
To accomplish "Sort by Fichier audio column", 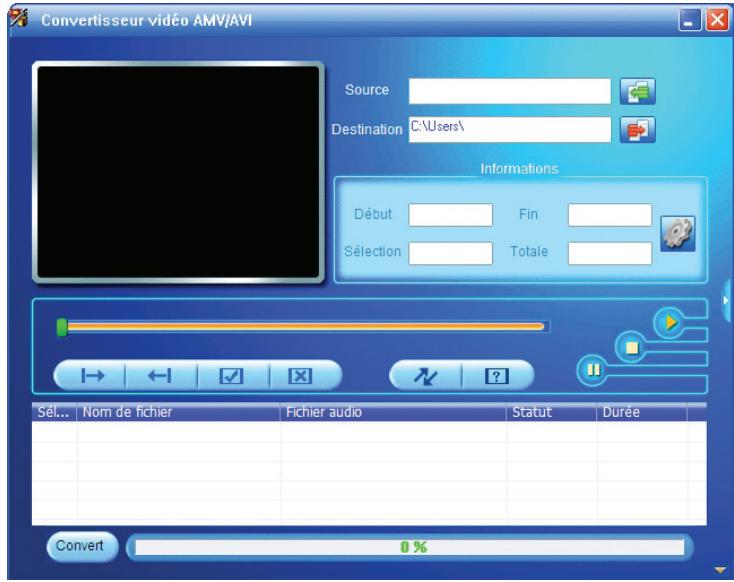I will pyautogui.click(x=393, y=412).
